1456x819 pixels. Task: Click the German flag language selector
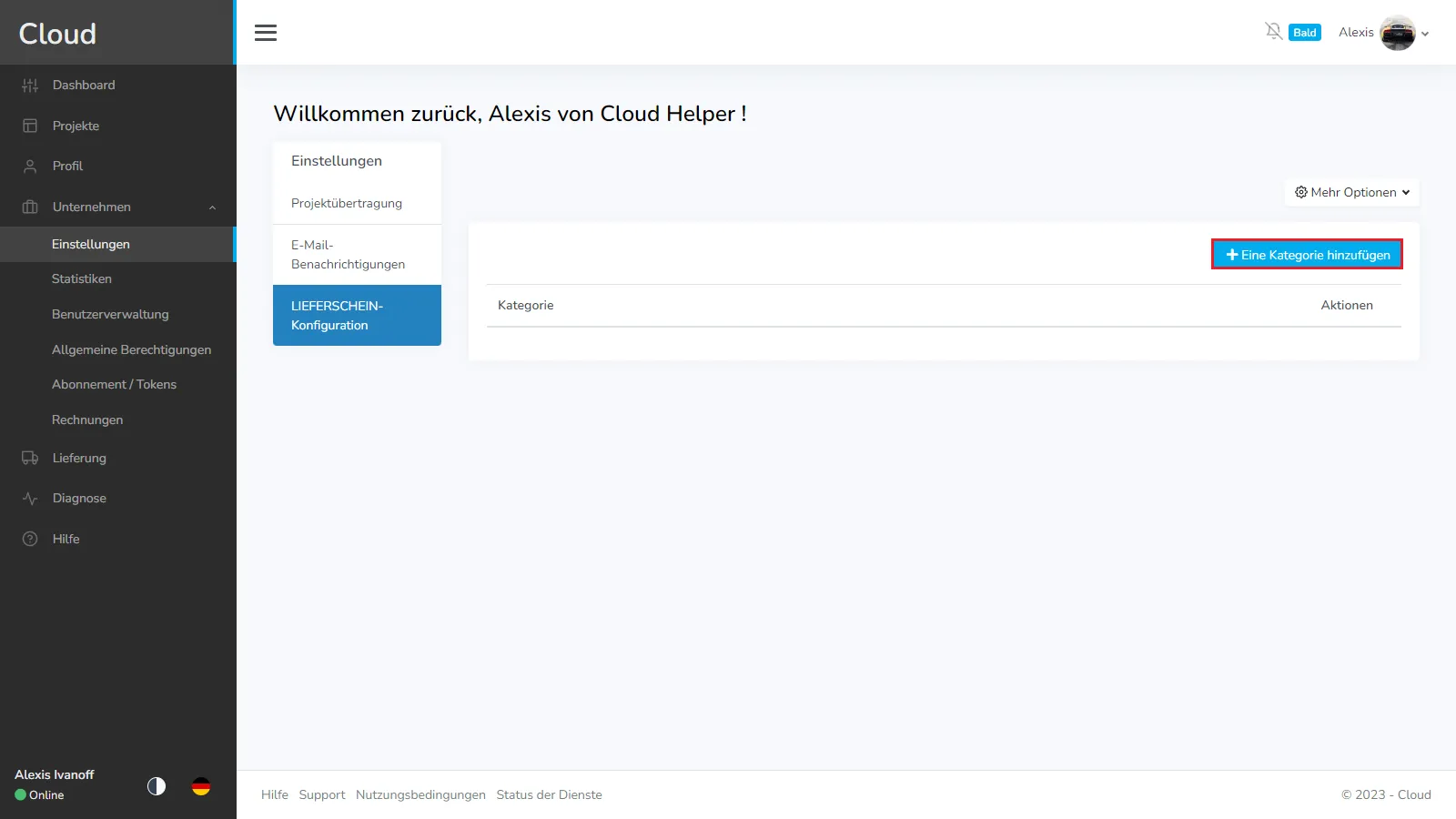tap(201, 786)
